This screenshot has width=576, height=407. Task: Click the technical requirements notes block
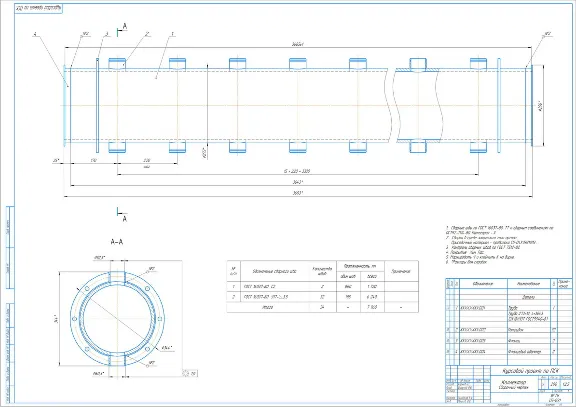click(500, 245)
